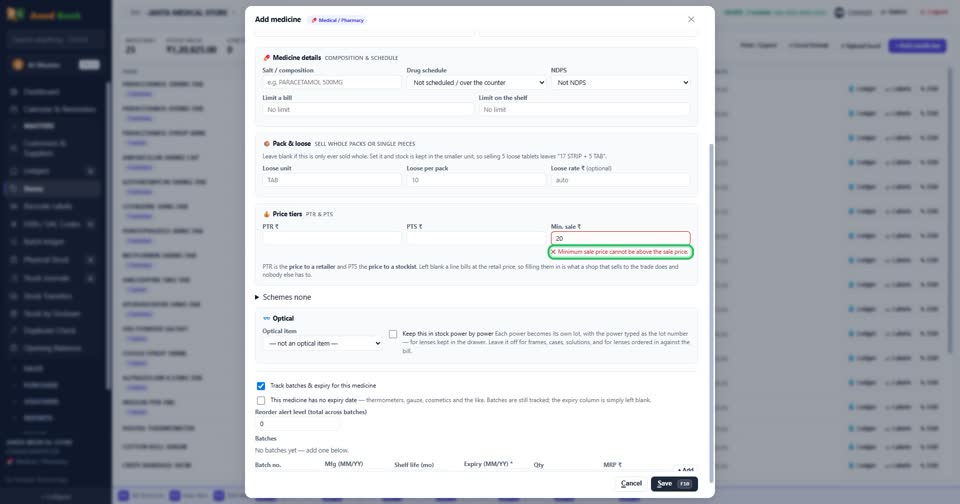
Task: Open the Optical item dropdown
Action: [323, 343]
